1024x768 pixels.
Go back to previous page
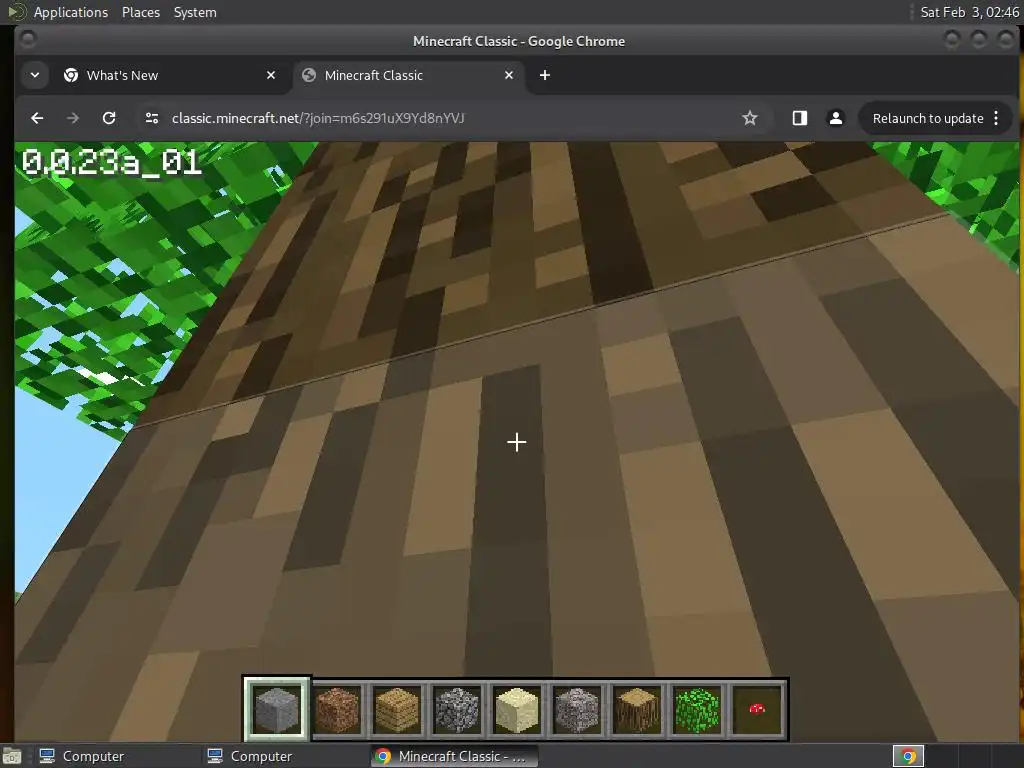[x=37, y=118]
